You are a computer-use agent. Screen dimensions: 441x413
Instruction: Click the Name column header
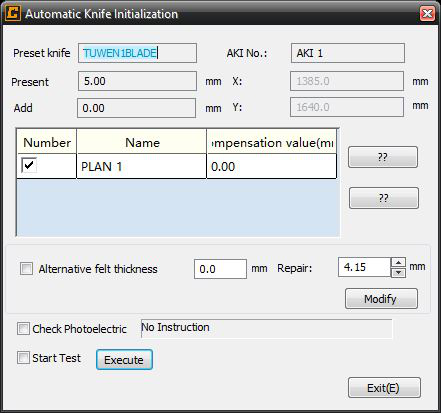click(x=142, y=142)
